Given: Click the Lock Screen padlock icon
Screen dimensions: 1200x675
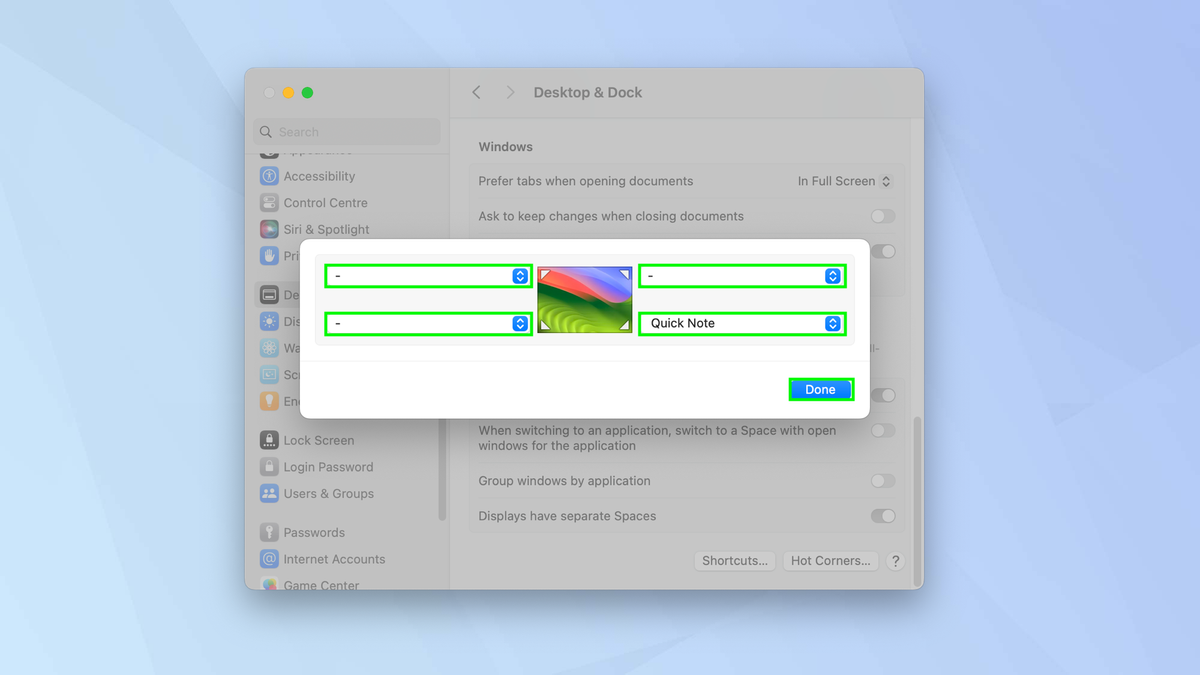Looking at the screenshot, I should pos(270,440).
